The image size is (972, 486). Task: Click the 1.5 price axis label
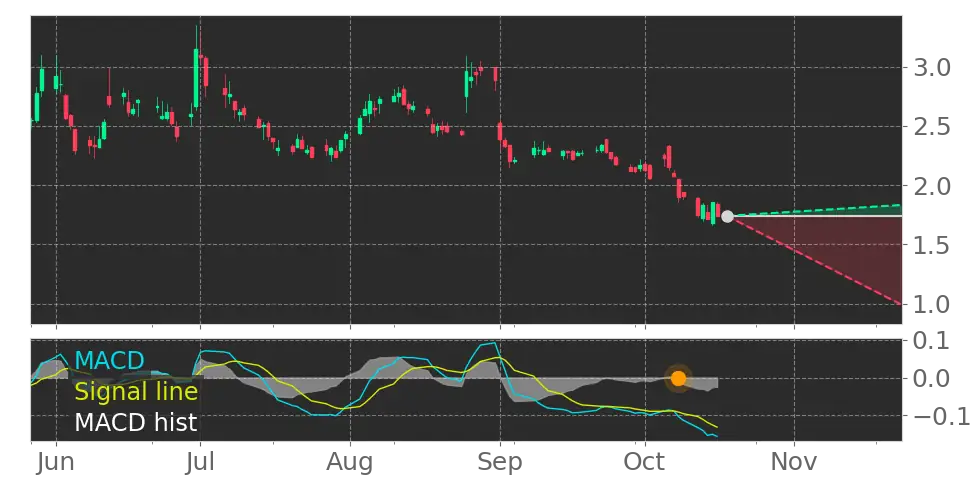pos(932,245)
